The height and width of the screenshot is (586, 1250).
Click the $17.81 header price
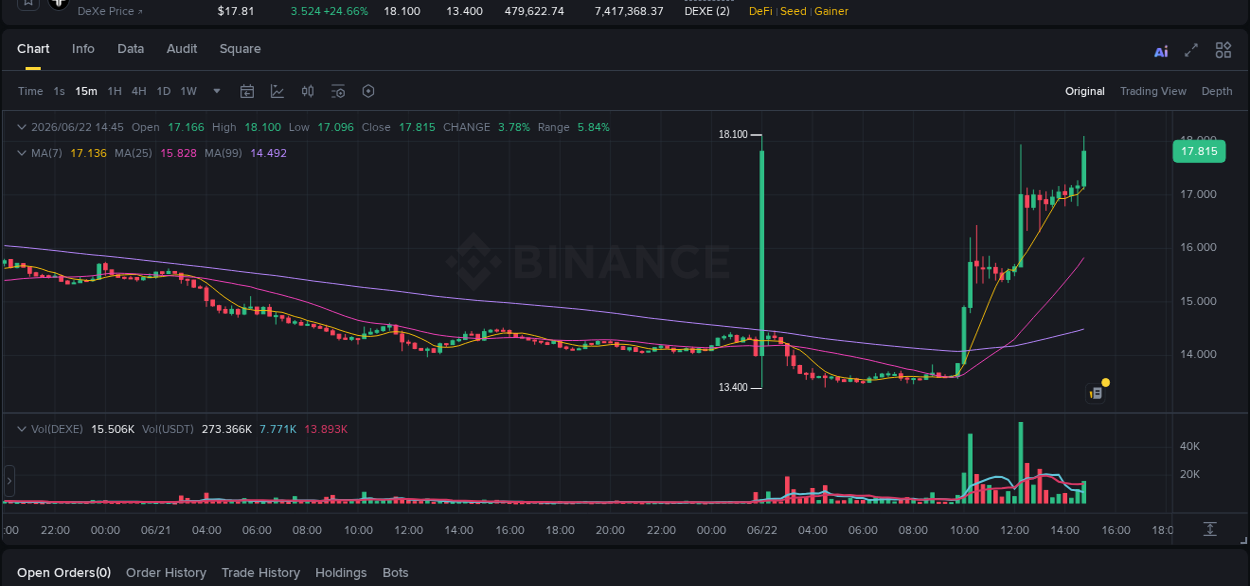(236, 11)
